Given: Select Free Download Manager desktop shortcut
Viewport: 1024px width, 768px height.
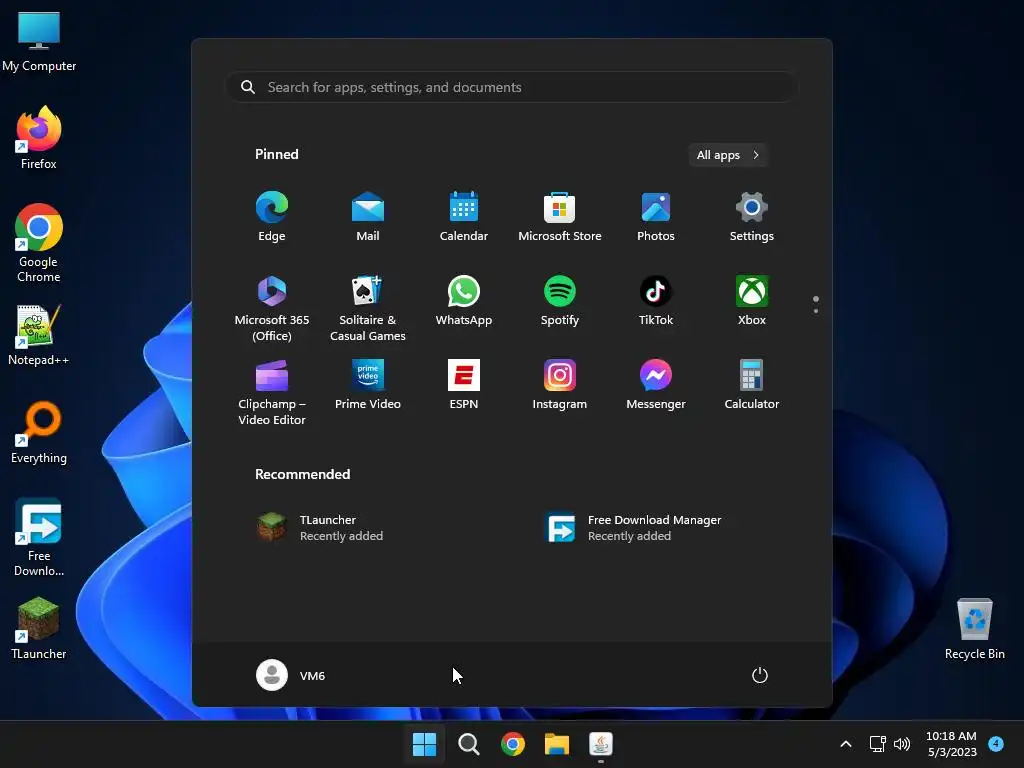Looking at the screenshot, I should tap(39, 537).
